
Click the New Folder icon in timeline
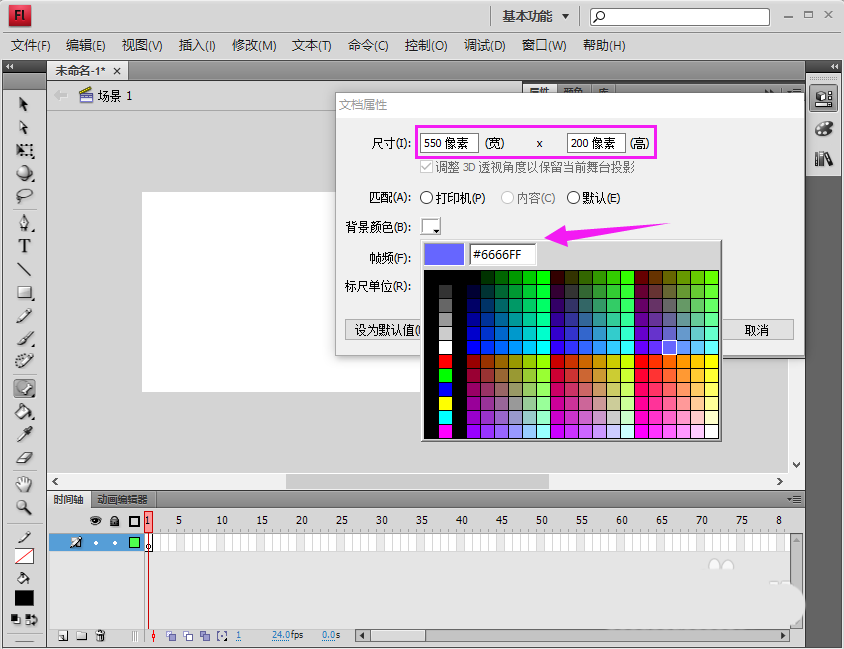[82, 636]
